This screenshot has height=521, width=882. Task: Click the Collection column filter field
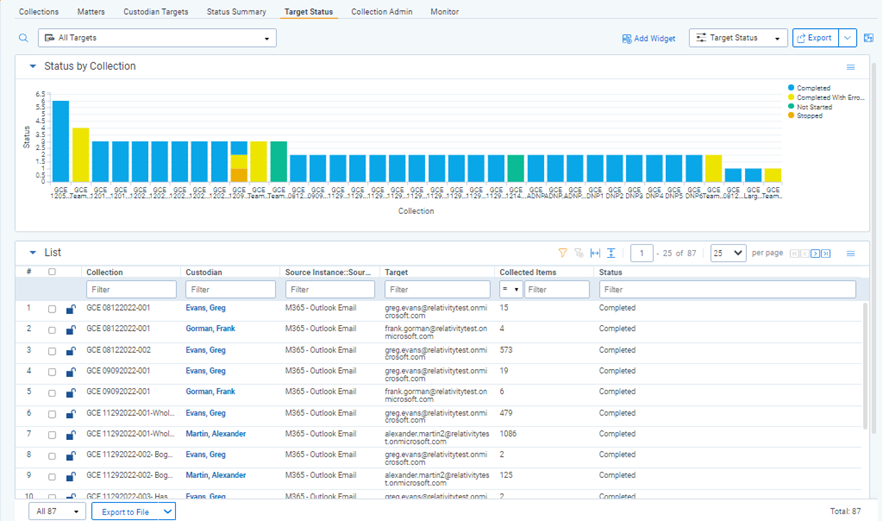pos(131,289)
